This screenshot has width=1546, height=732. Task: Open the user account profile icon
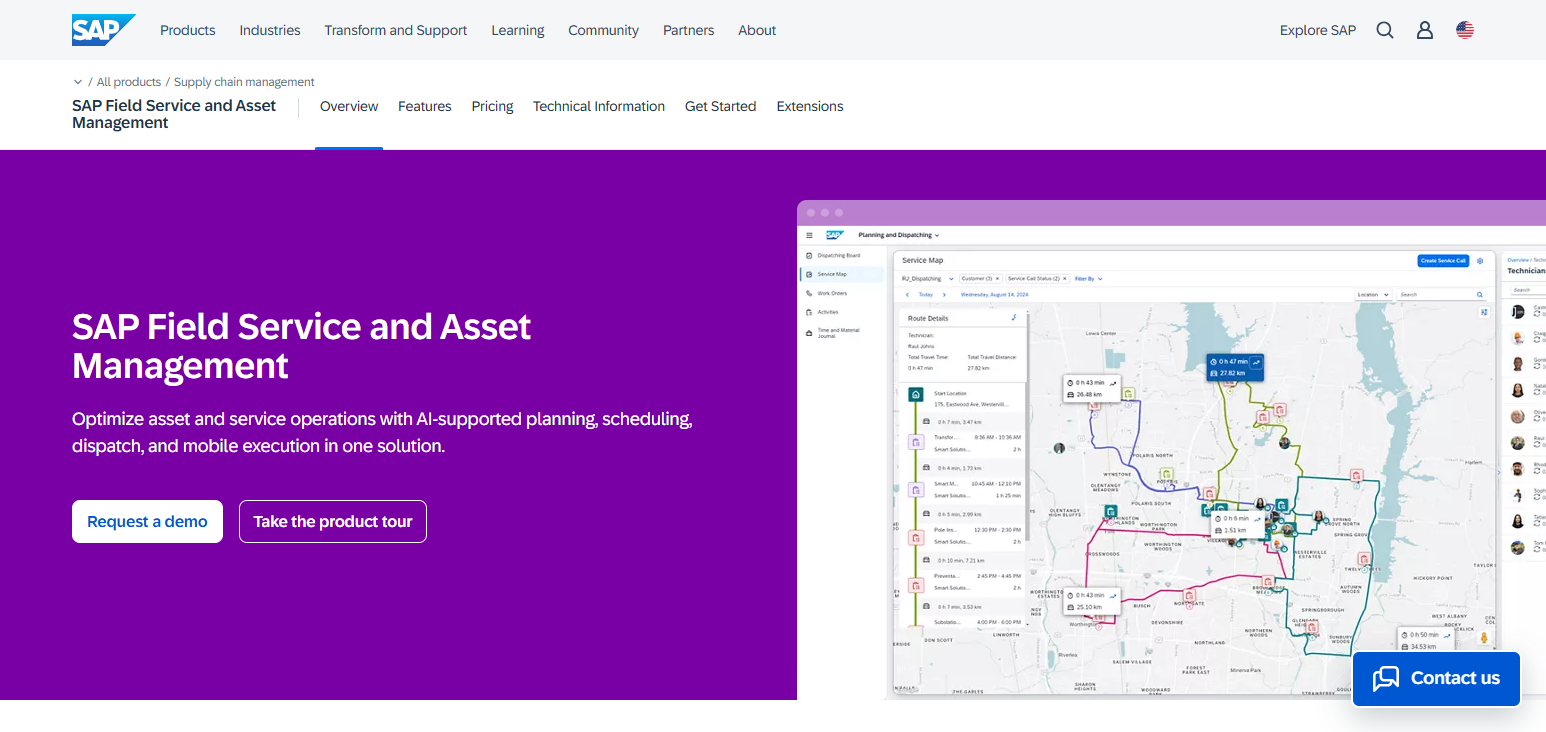[x=1425, y=30]
